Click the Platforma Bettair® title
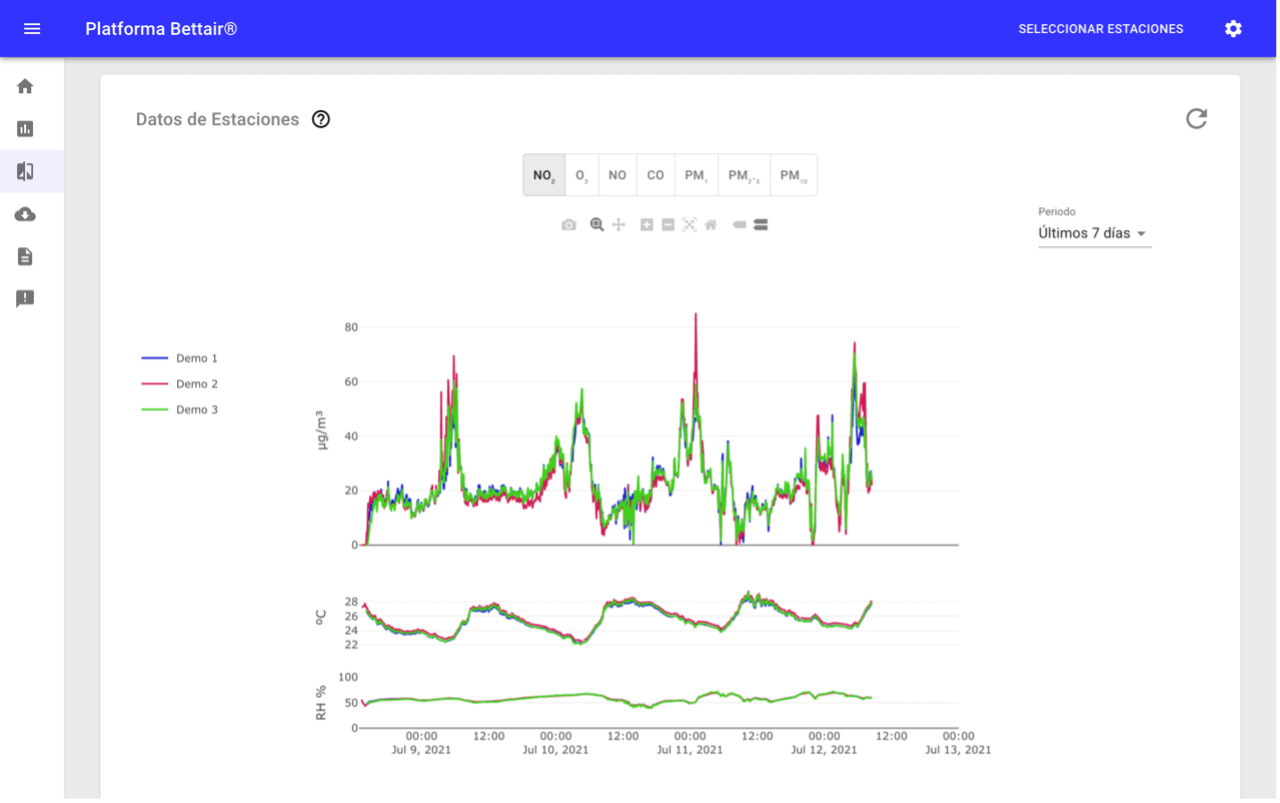Screen dimensions: 1280x803 [161, 29]
